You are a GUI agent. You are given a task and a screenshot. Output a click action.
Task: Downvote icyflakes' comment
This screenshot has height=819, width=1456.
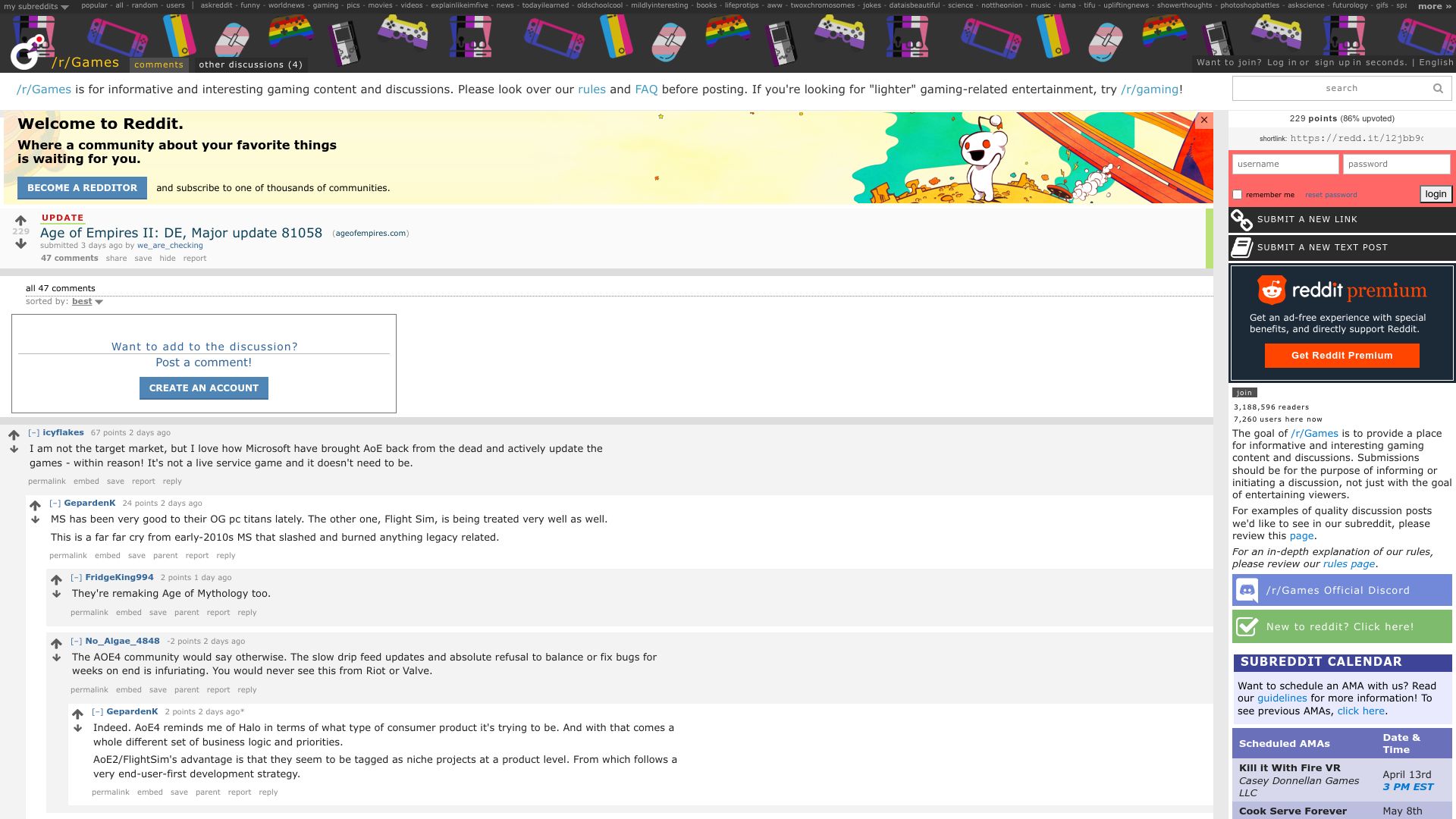click(14, 449)
